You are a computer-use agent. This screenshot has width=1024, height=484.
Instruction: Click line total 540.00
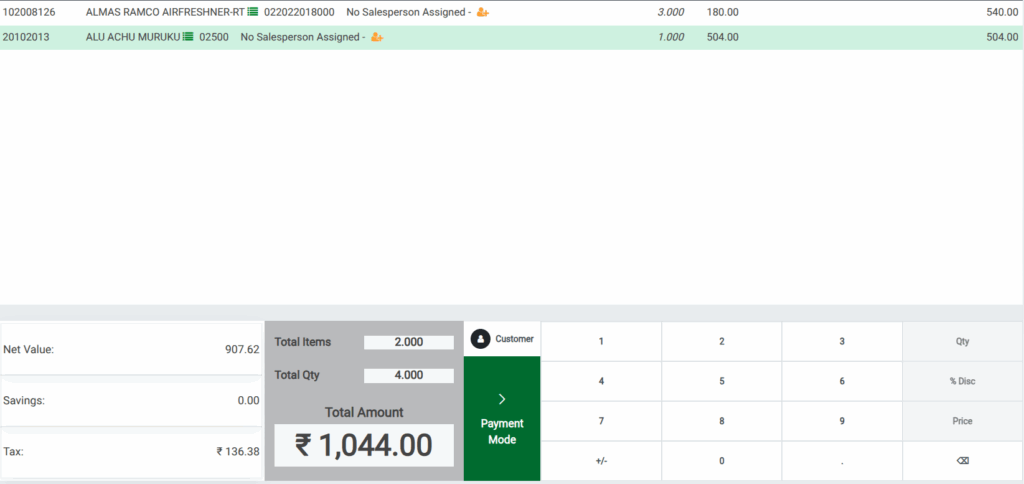pyautogui.click(x=1002, y=12)
